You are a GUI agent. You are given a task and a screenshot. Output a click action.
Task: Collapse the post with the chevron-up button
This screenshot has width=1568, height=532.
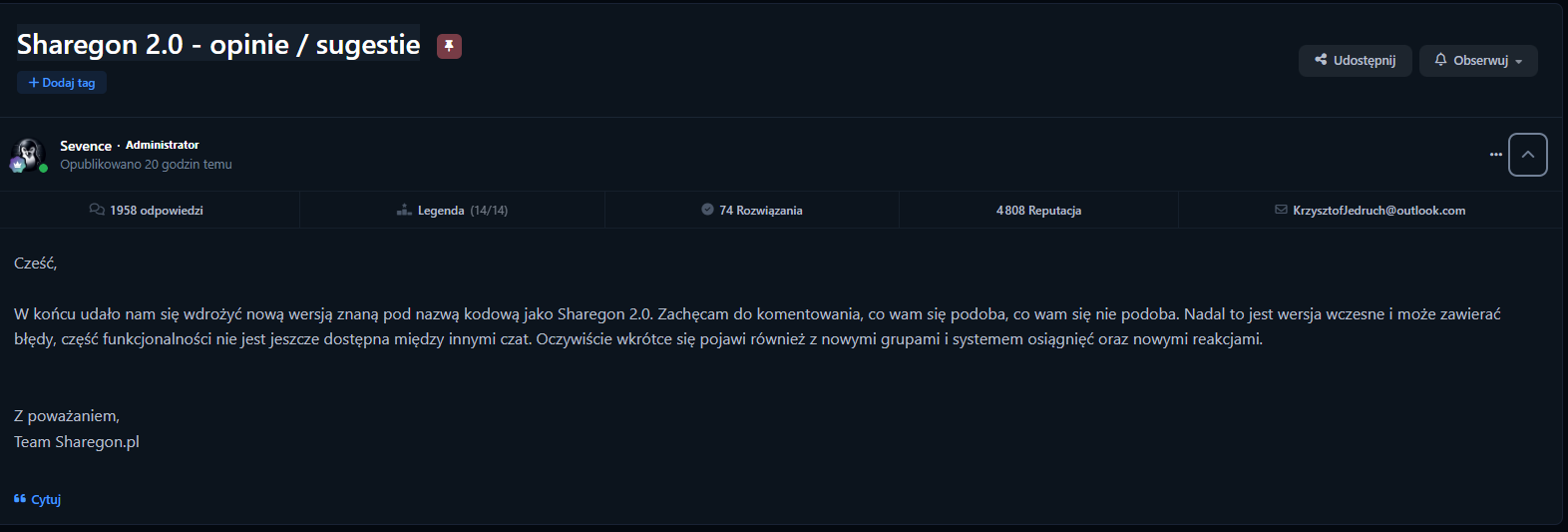click(1527, 155)
